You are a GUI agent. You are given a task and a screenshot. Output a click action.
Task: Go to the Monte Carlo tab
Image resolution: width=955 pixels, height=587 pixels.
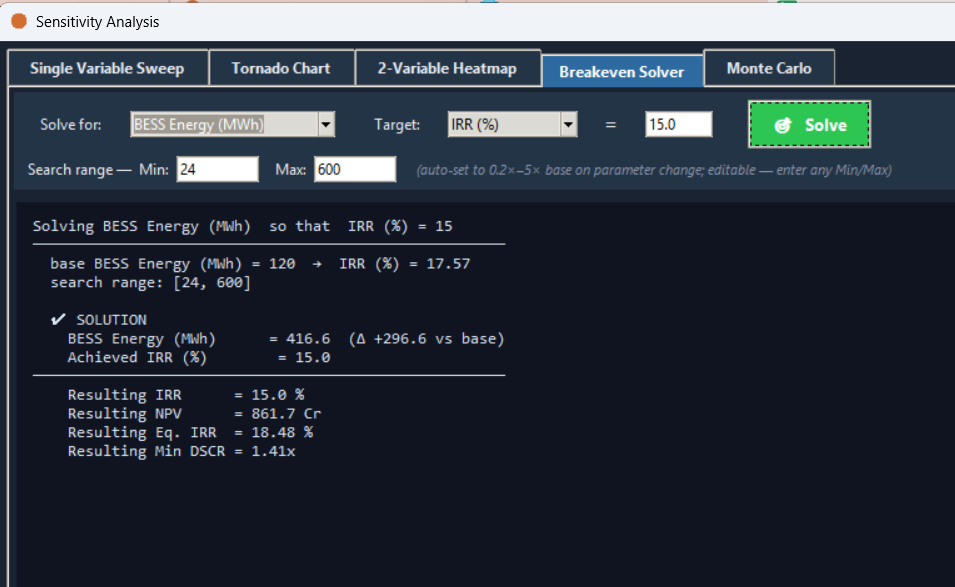coord(769,68)
